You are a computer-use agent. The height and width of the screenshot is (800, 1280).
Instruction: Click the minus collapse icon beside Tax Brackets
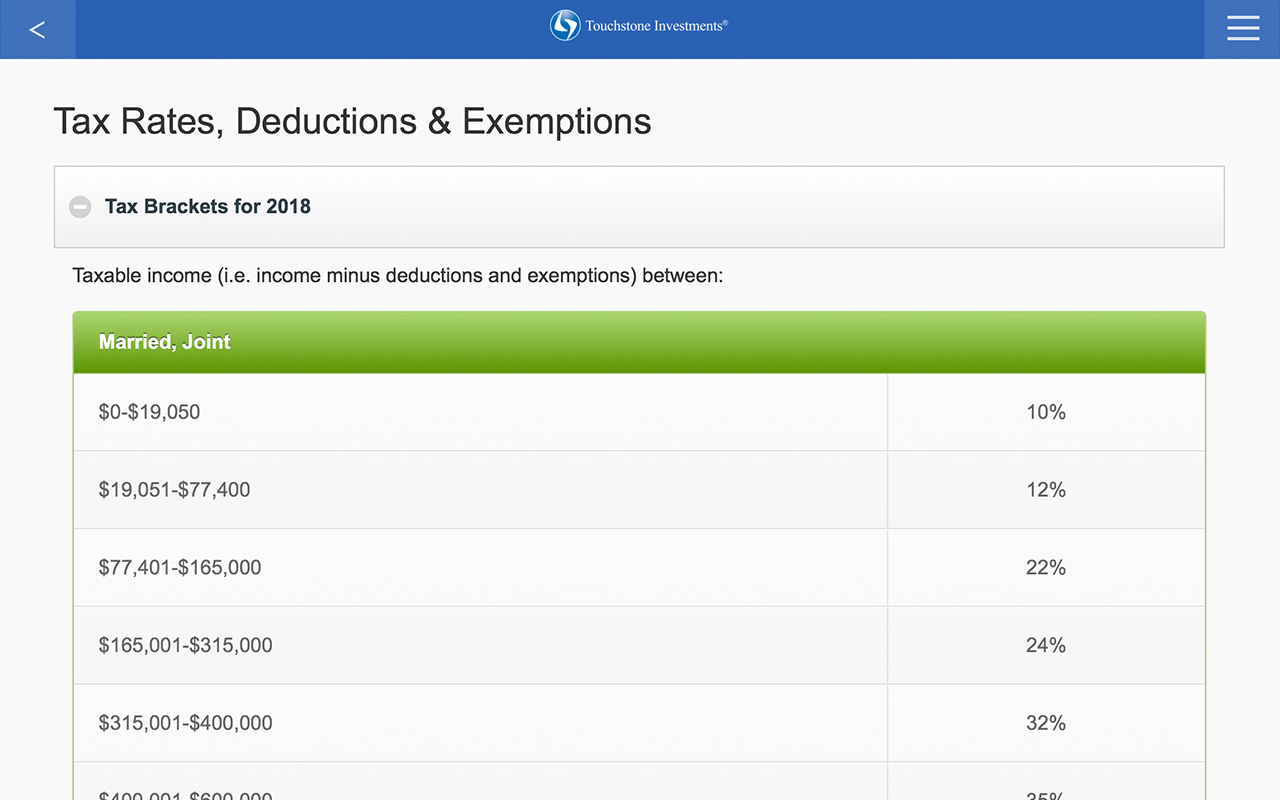[80, 207]
